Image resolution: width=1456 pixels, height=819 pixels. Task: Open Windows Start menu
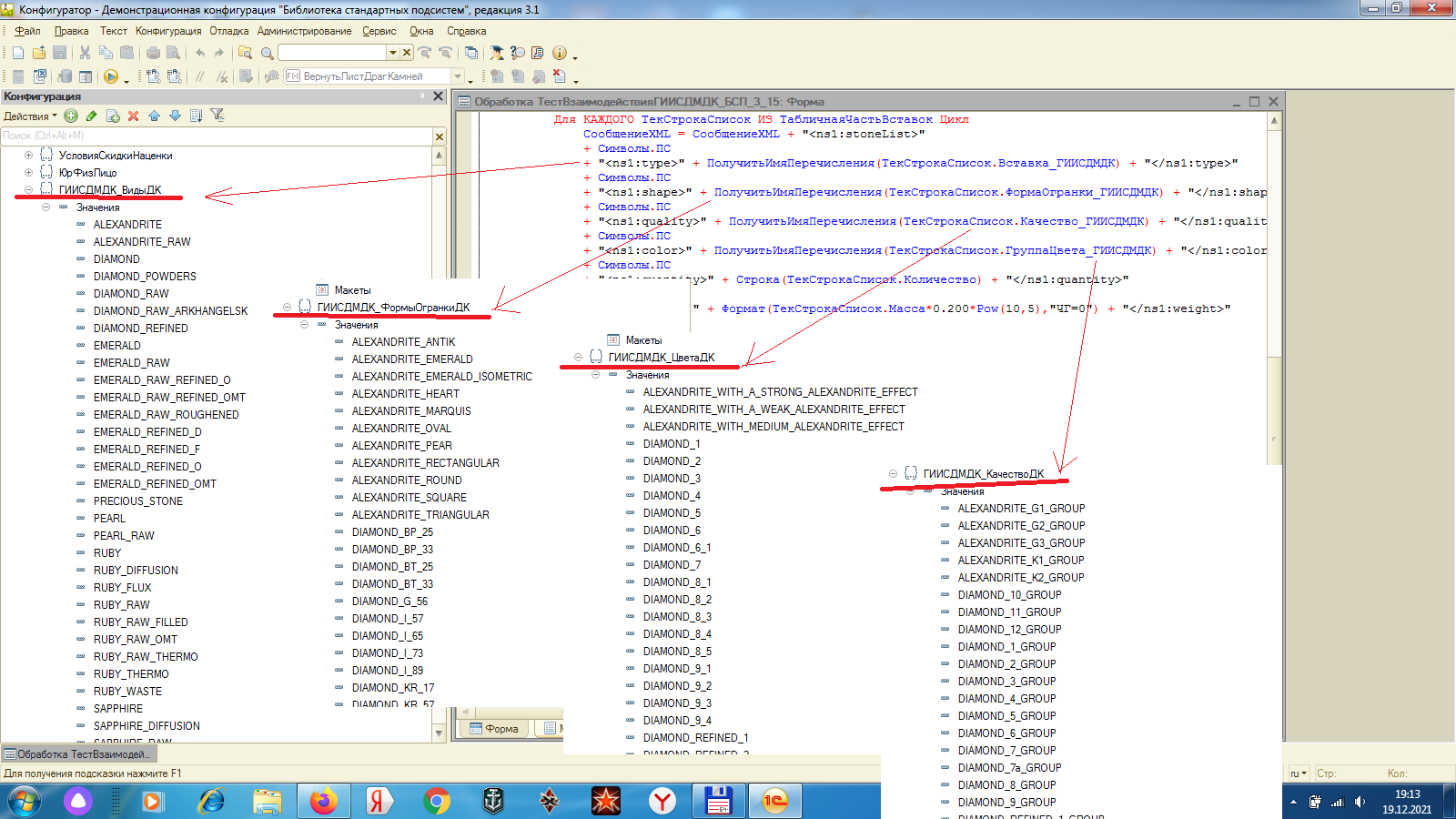tap(25, 801)
